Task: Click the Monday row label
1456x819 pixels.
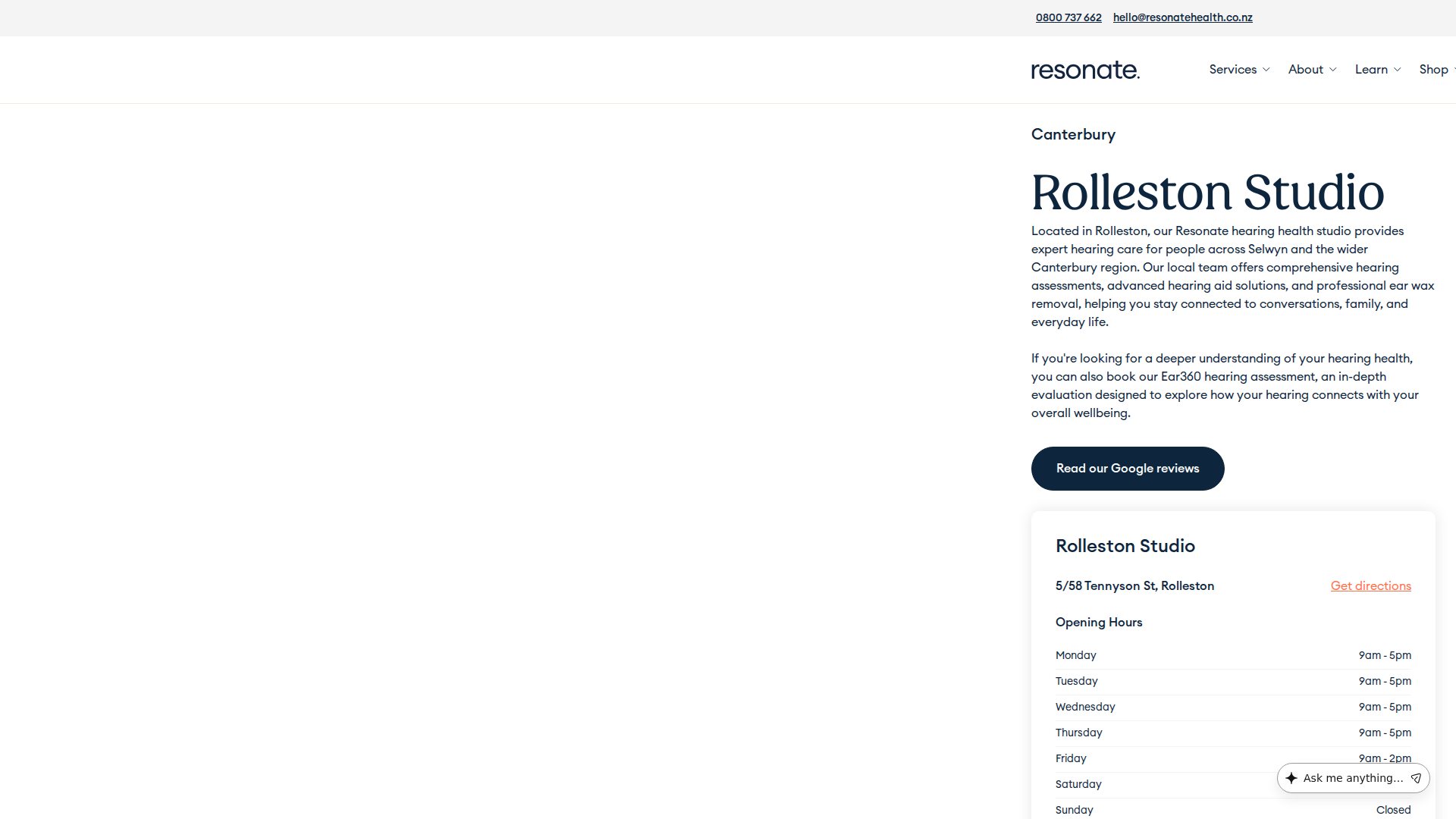Action: pyautogui.click(x=1076, y=655)
